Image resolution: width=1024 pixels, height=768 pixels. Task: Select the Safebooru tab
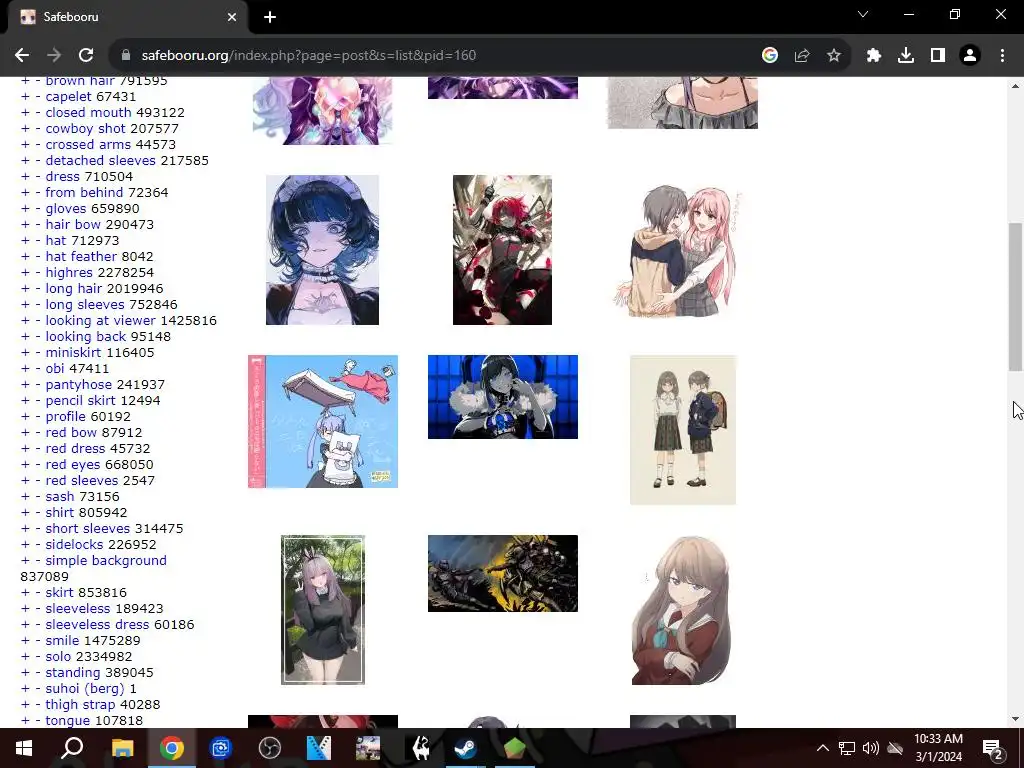coord(128,17)
